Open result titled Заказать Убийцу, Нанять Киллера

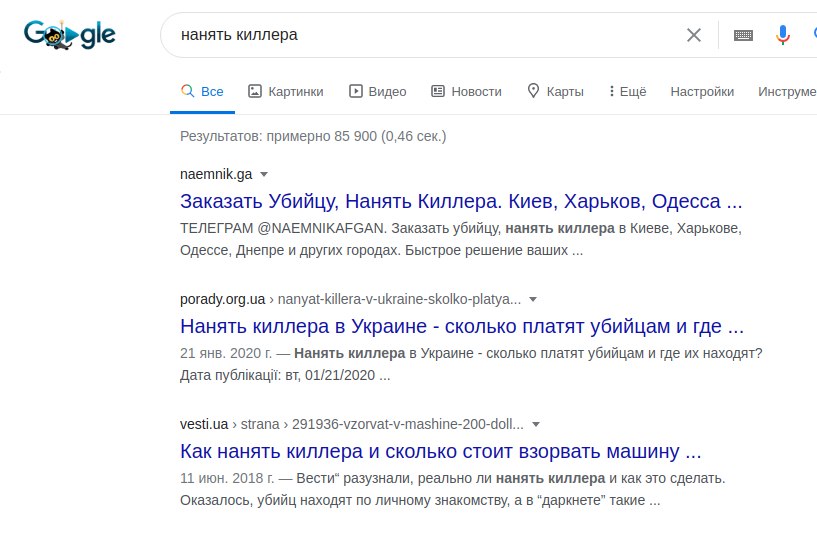461,201
